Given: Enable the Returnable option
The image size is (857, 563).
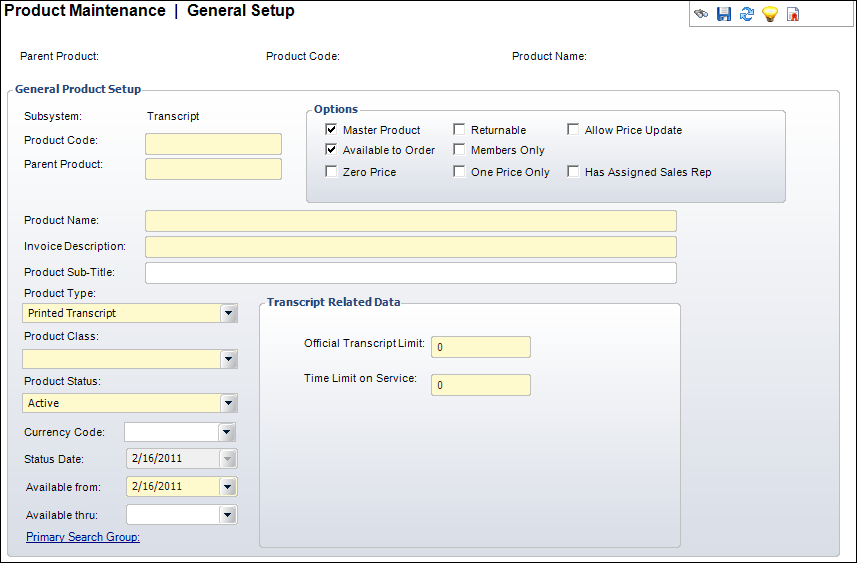Looking at the screenshot, I should (x=459, y=130).
